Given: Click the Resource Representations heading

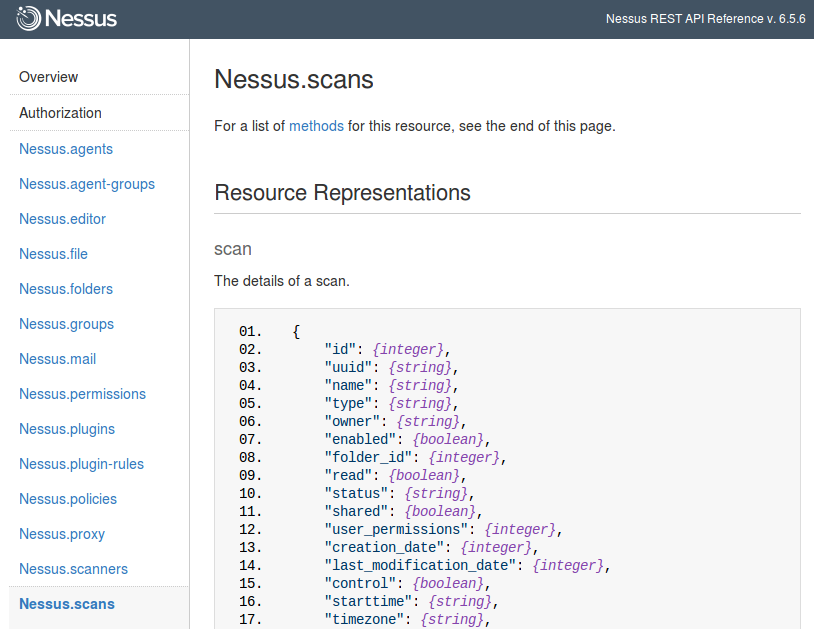Looking at the screenshot, I should [x=343, y=193].
